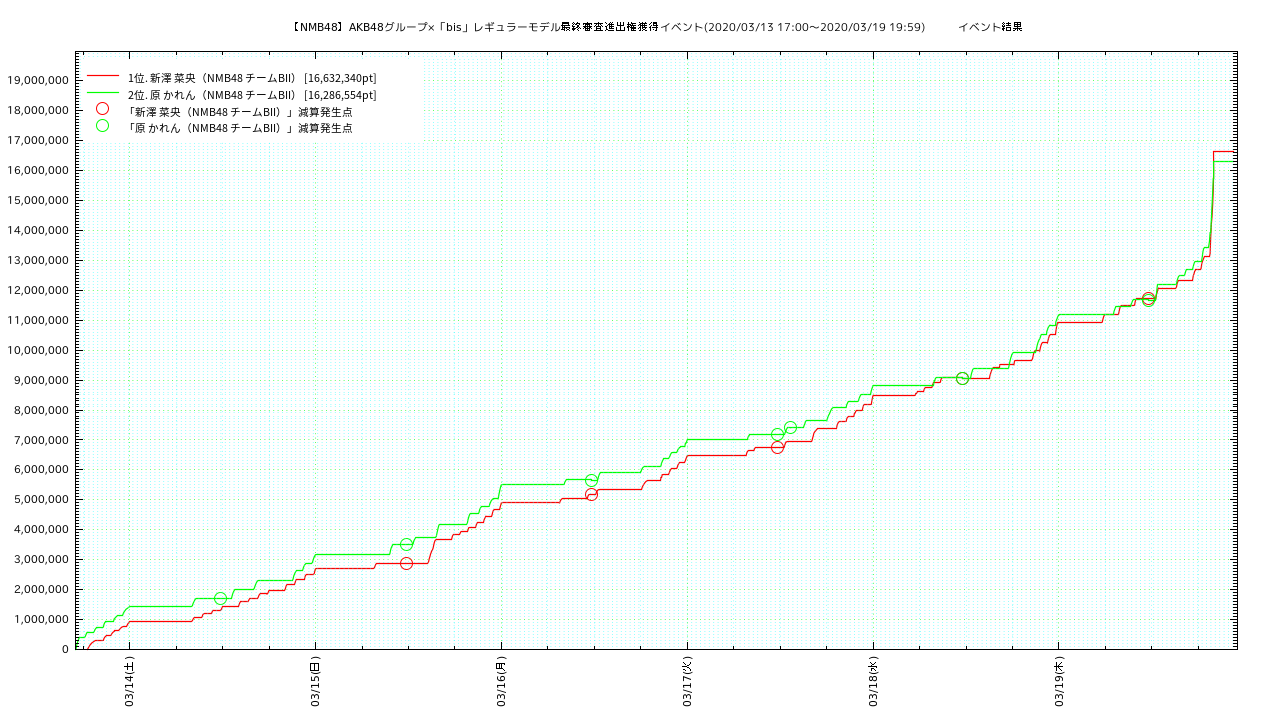Click the 4,000,000 y-axis label
1280x720 pixels.
click(41, 530)
